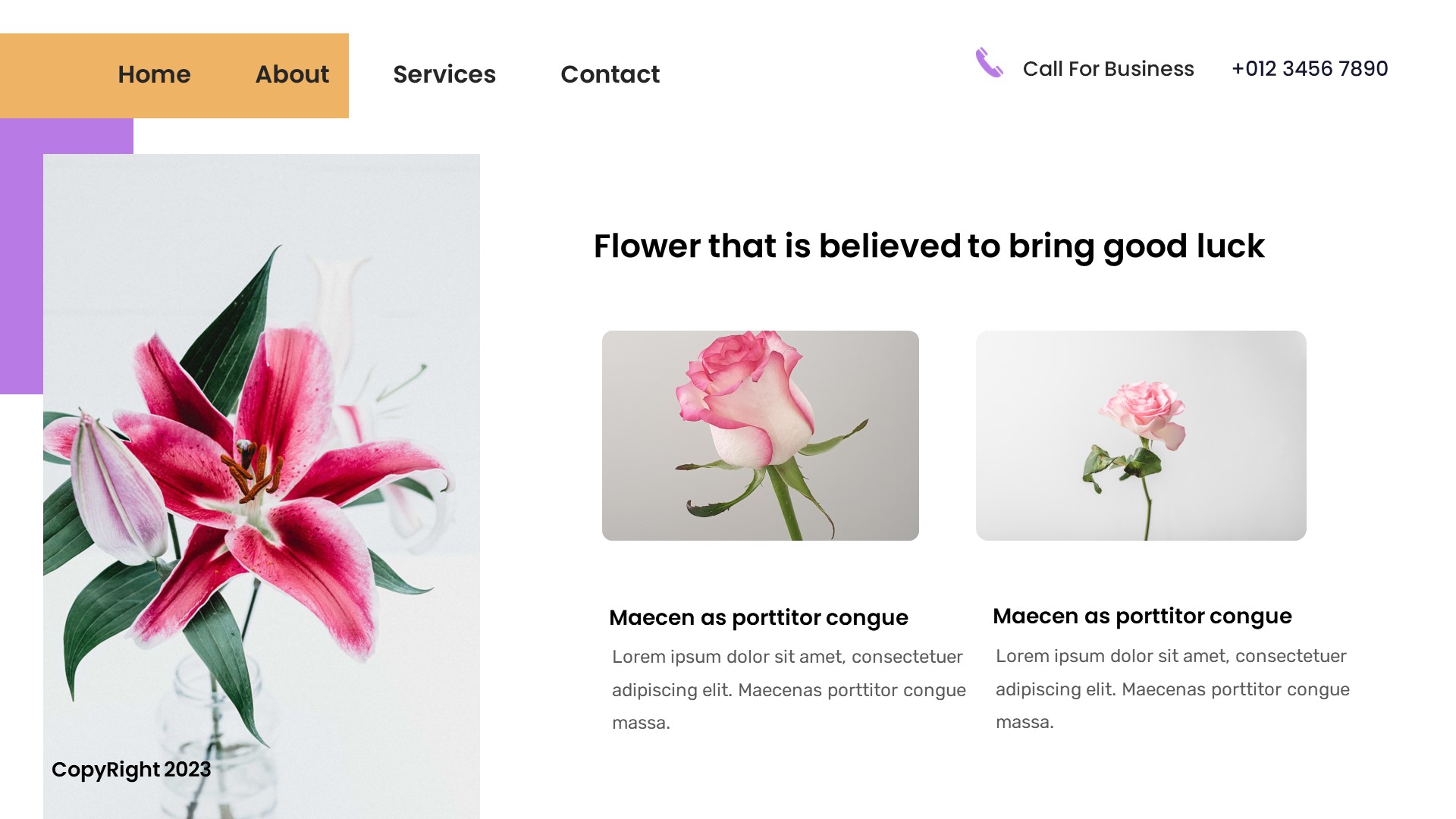Click the right Maecen as porttitor congue heading
The height and width of the screenshot is (819, 1456).
[1143, 616]
